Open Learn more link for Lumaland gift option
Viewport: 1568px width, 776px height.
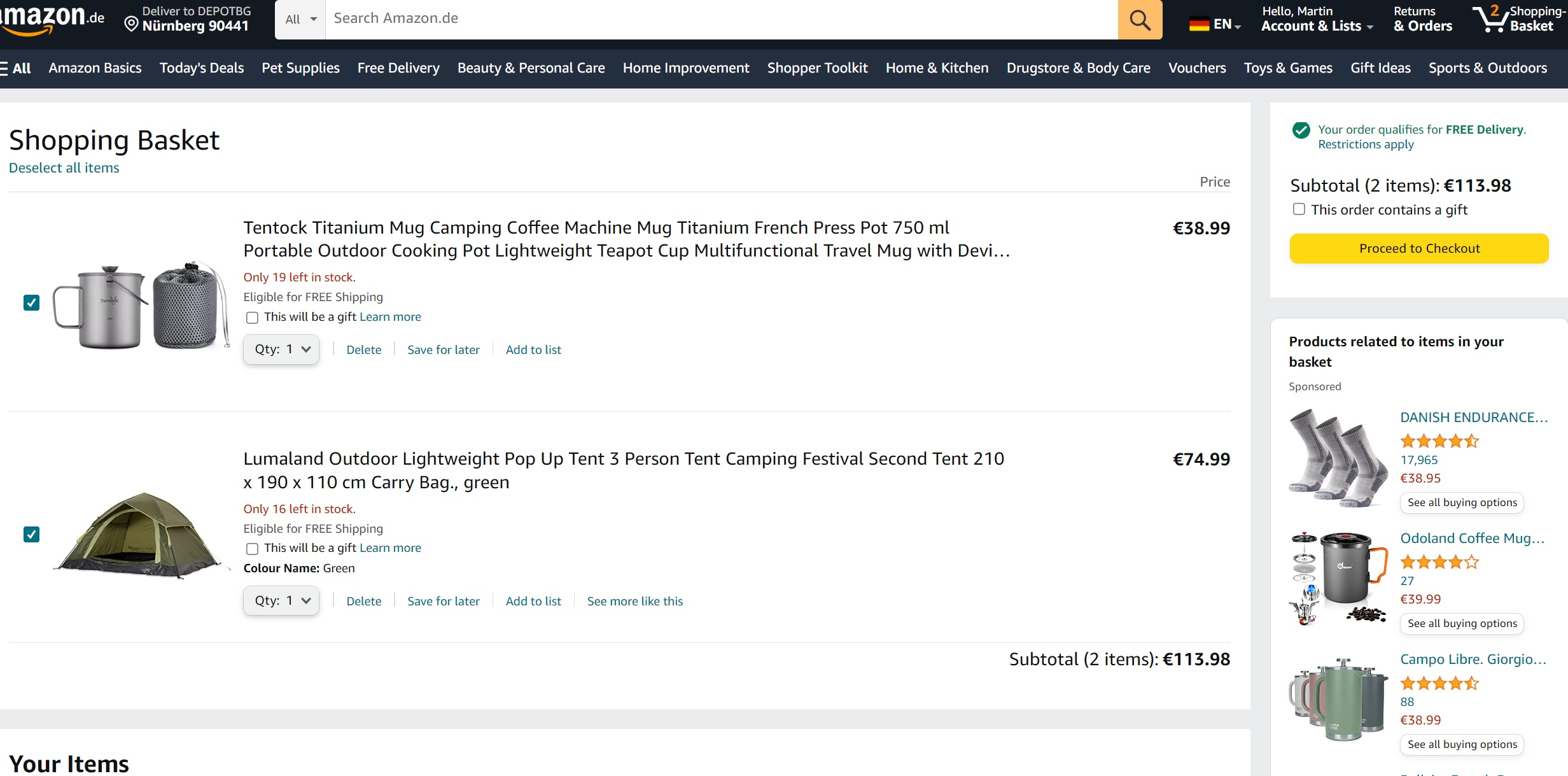coord(390,548)
